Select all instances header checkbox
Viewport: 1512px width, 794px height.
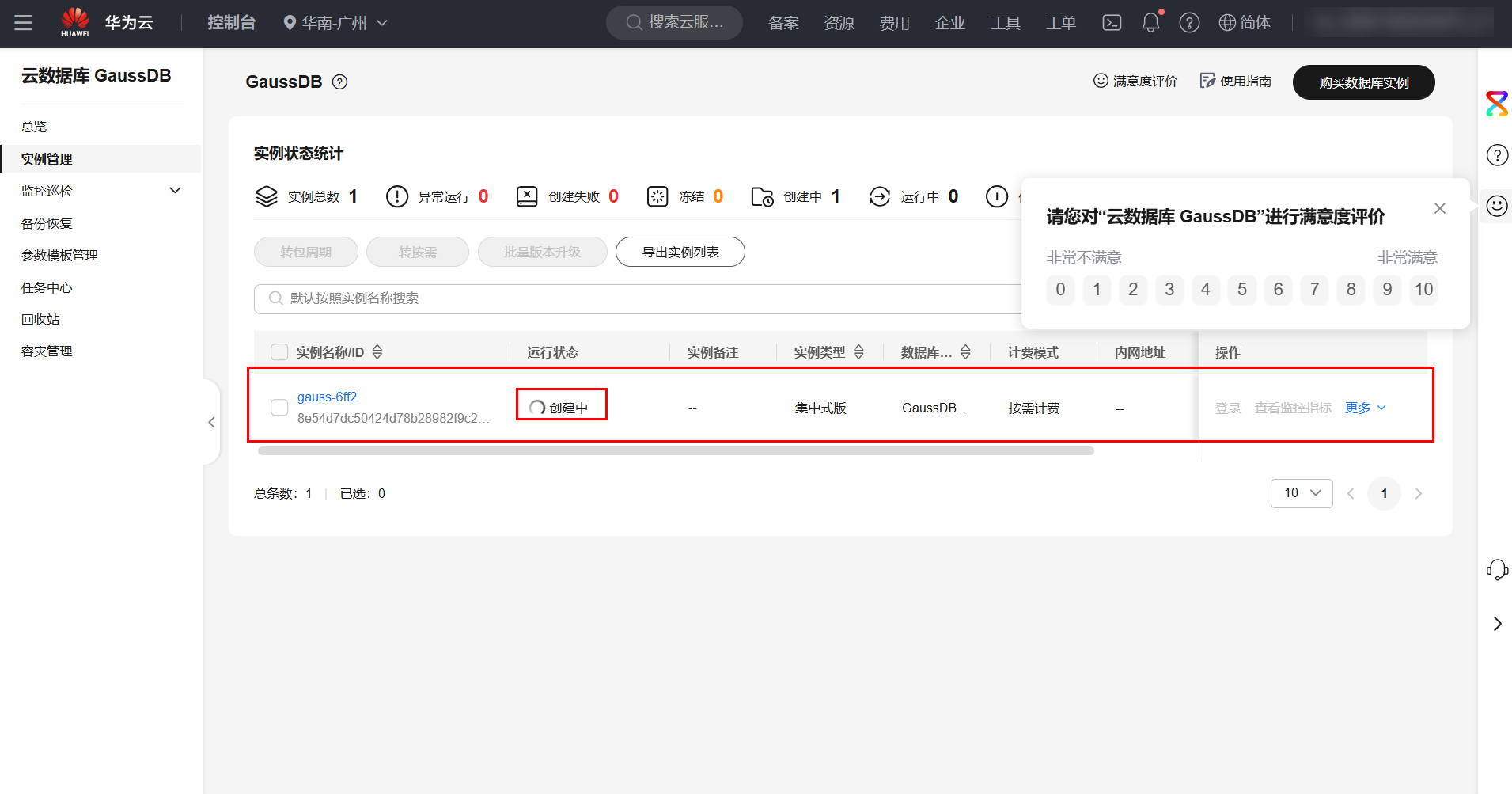tap(279, 352)
